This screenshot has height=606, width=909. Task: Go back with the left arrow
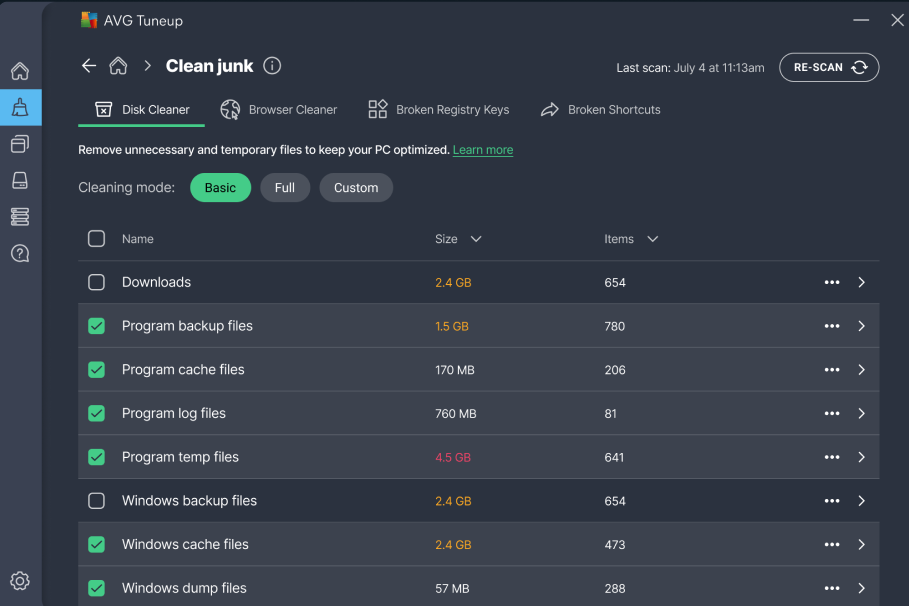(x=89, y=66)
